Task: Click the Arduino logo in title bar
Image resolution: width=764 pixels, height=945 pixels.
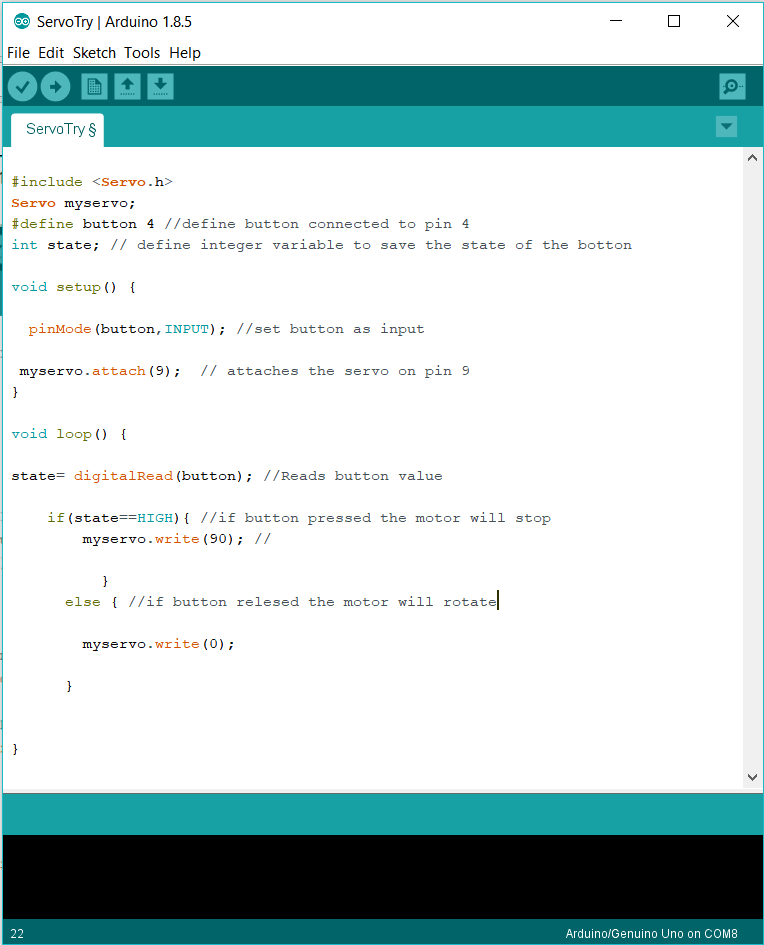Action: click(x=22, y=22)
